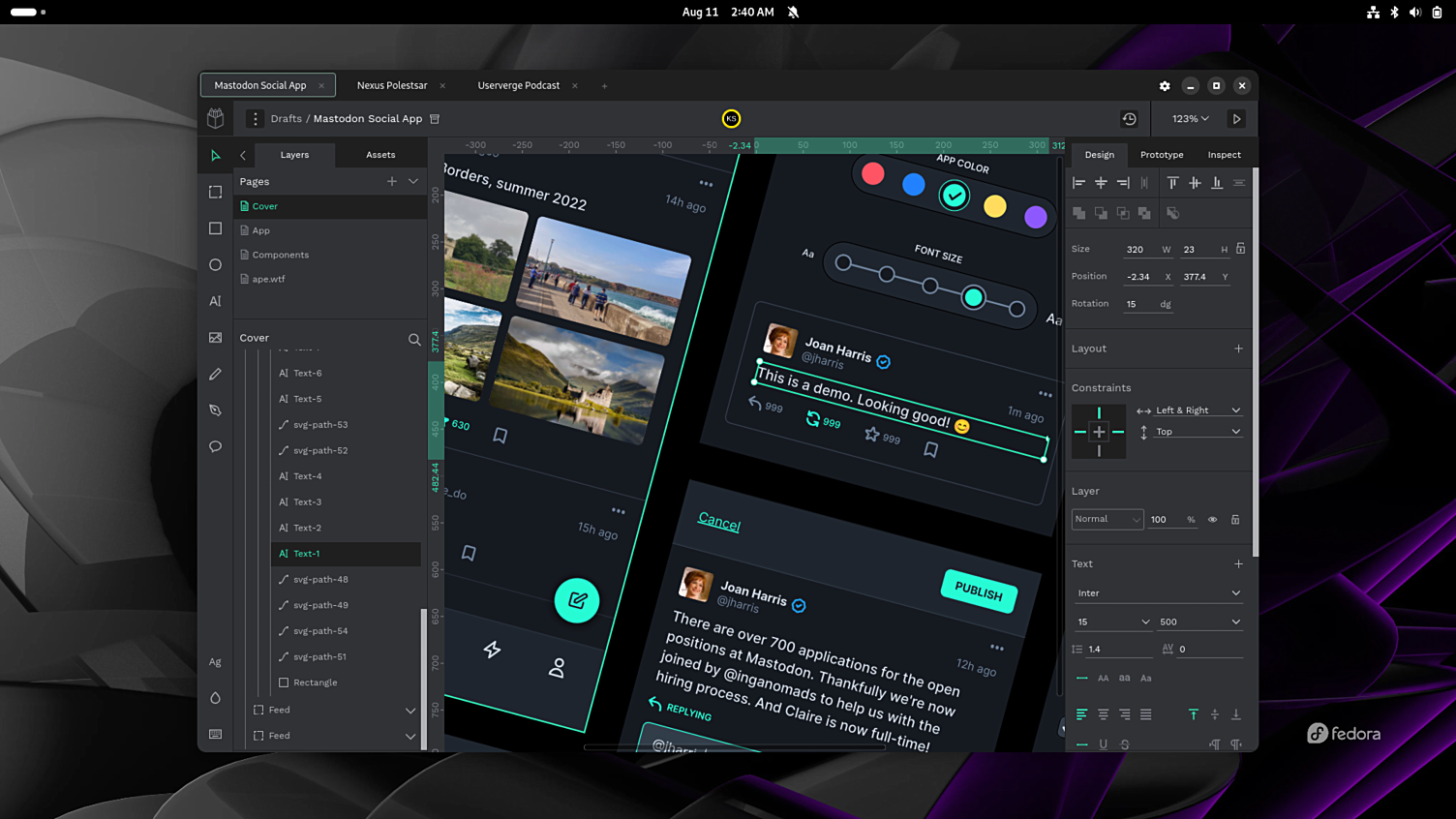Select the Curve drawing tool
The height and width of the screenshot is (819, 1456).
[215, 409]
